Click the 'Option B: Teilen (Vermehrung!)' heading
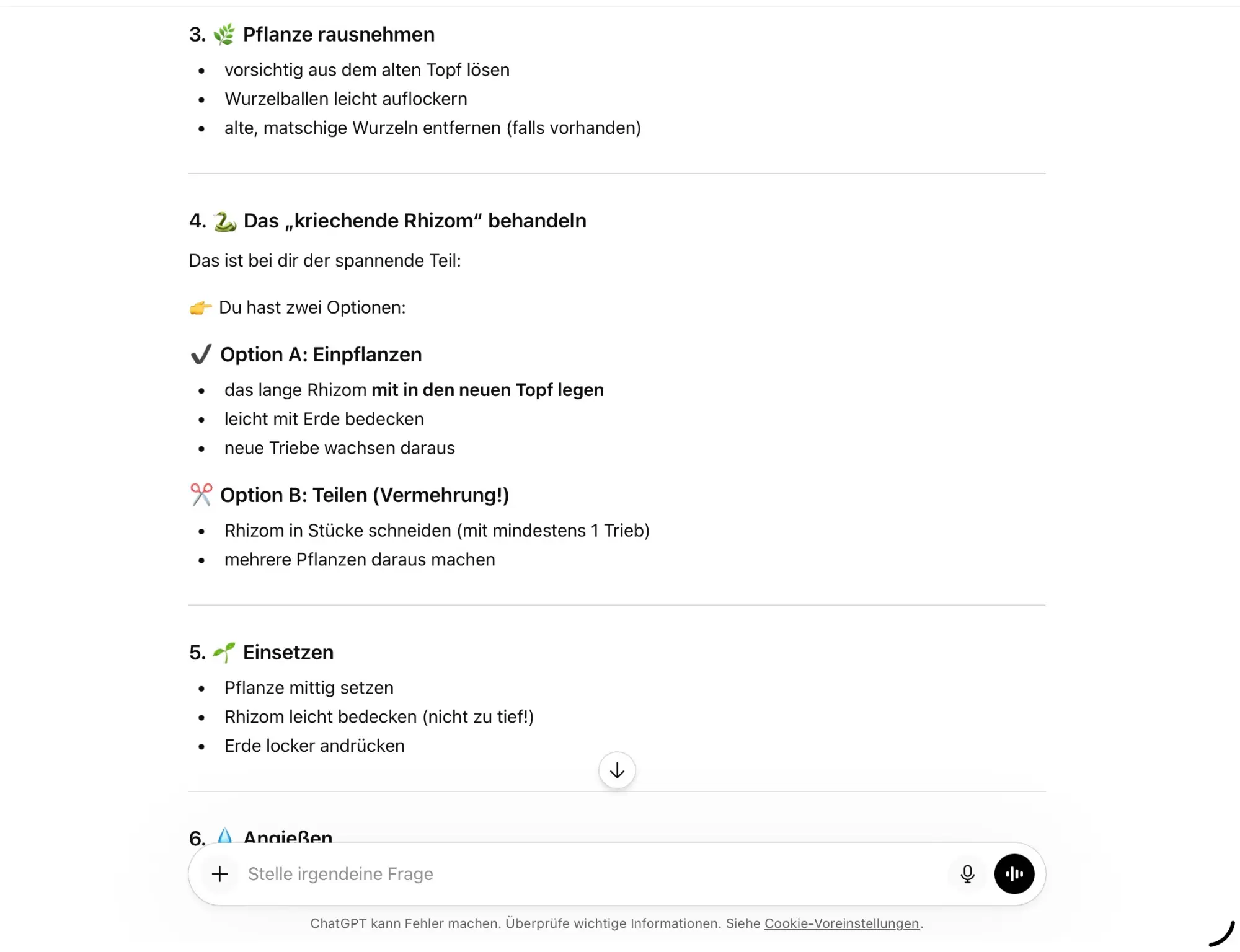Screen dimensions: 1240x952 pyautogui.click(x=365, y=495)
